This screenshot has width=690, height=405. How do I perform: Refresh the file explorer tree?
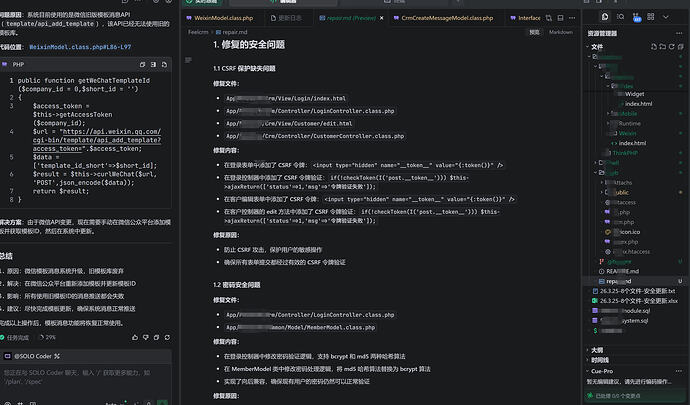pos(672,47)
